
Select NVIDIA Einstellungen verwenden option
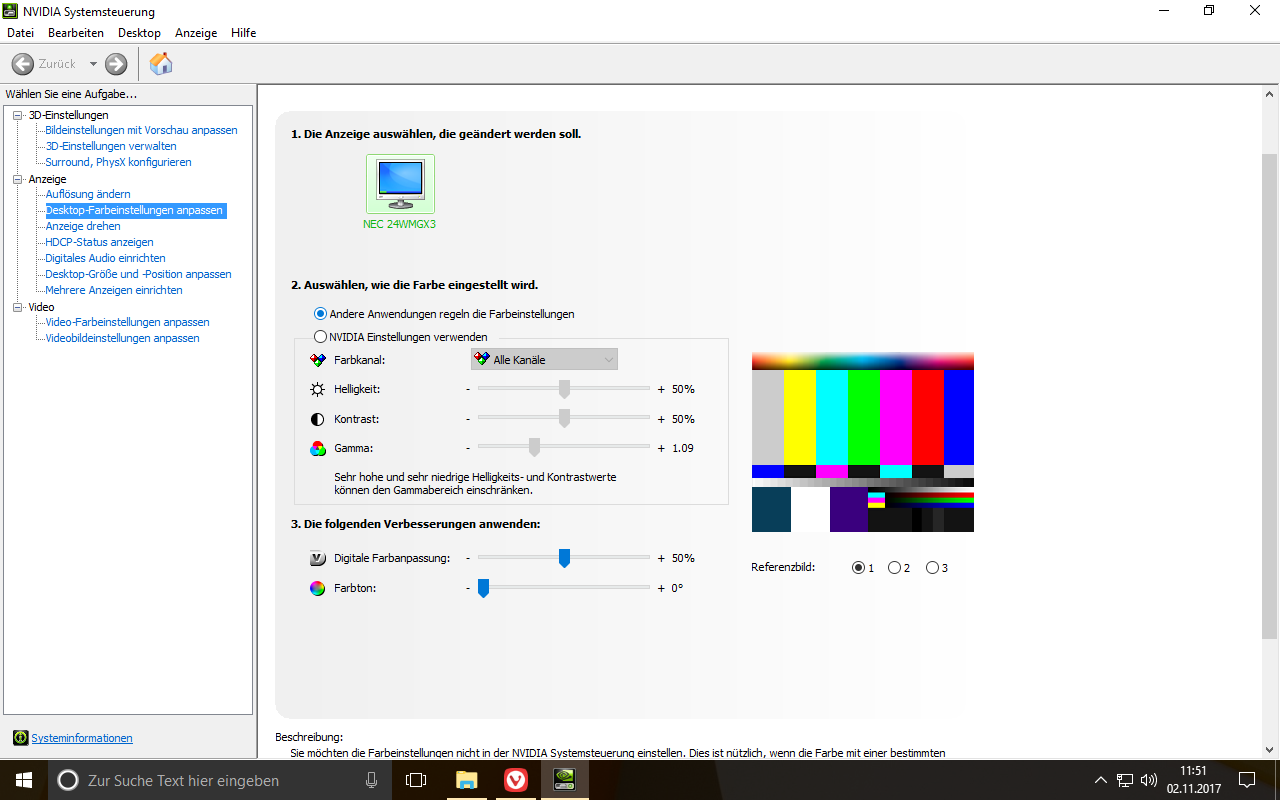click(401, 337)
